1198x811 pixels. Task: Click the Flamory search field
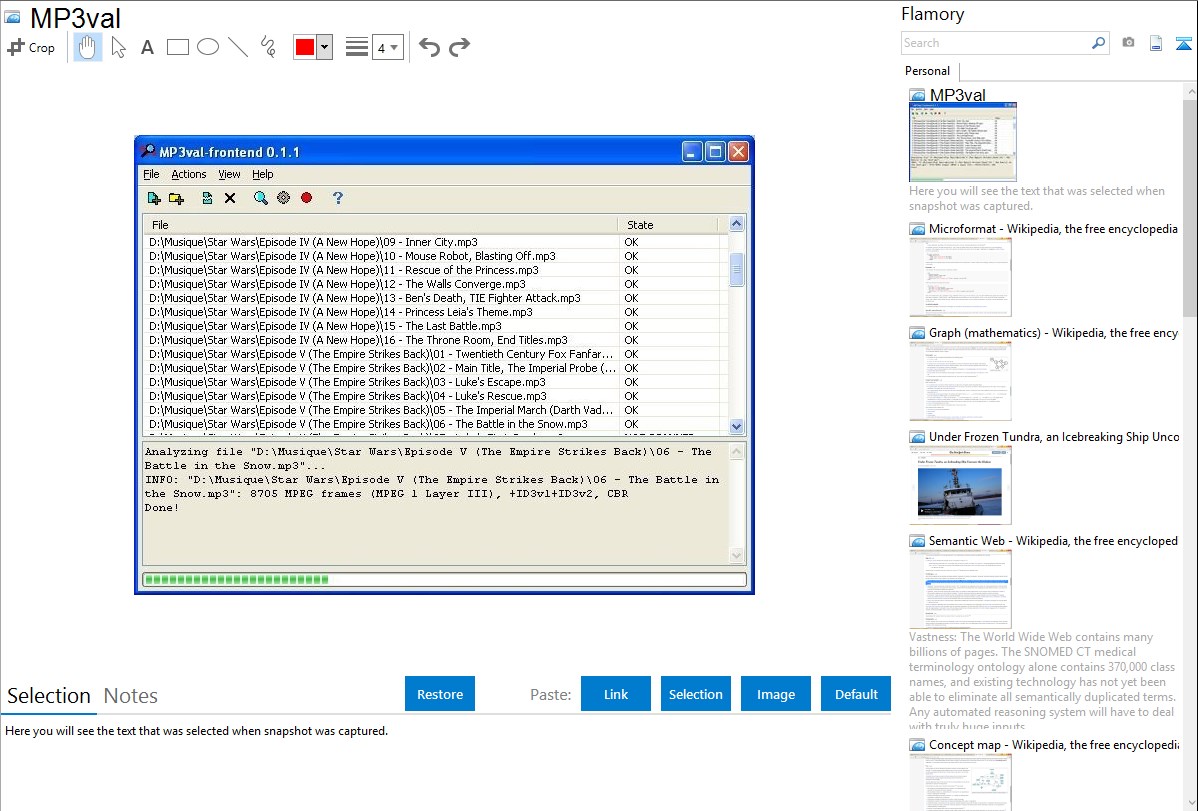coord(996,43)
